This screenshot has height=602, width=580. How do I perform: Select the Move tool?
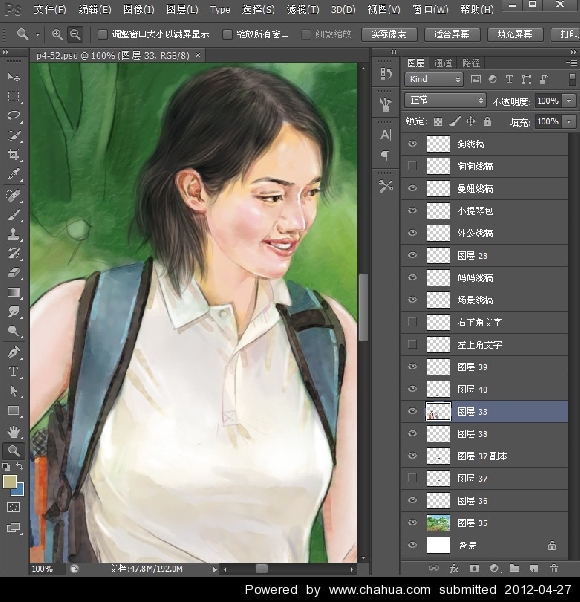(x=13, y=77)
